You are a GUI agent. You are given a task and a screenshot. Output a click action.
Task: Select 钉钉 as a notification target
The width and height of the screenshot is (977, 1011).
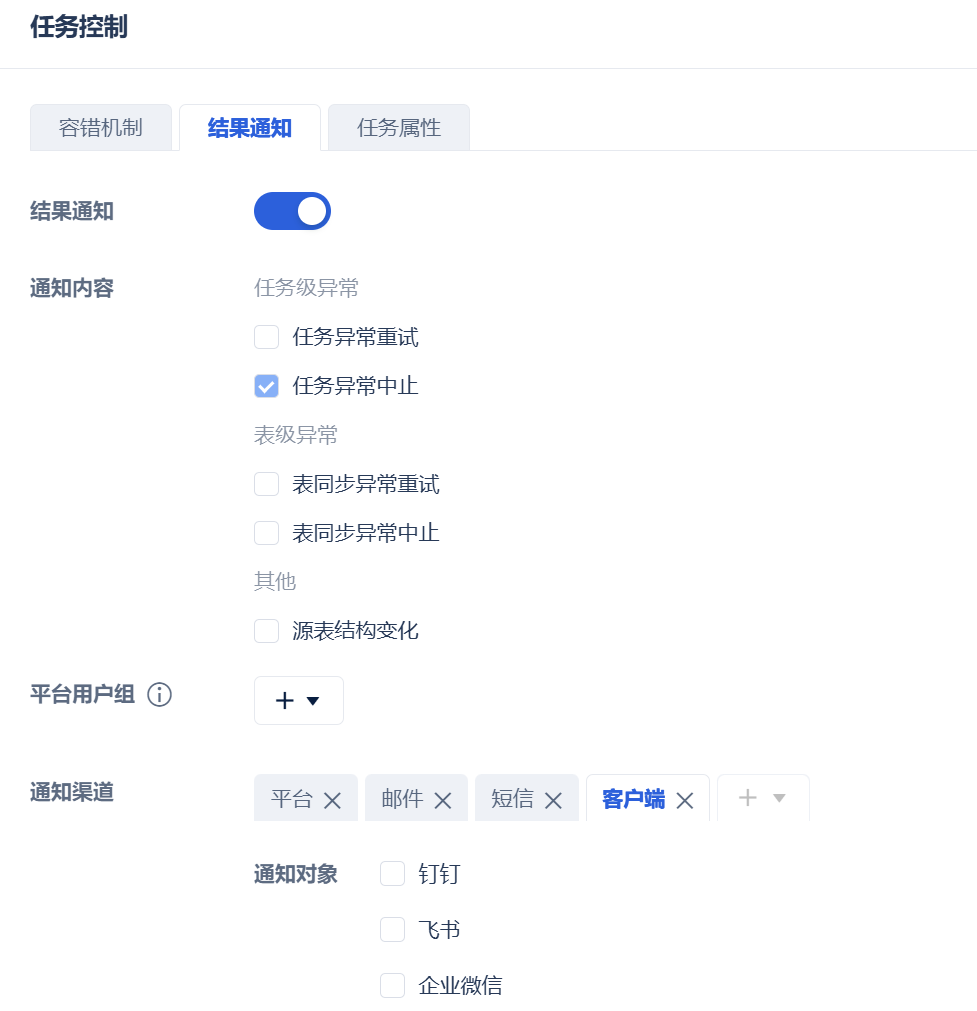coord(392,873)
